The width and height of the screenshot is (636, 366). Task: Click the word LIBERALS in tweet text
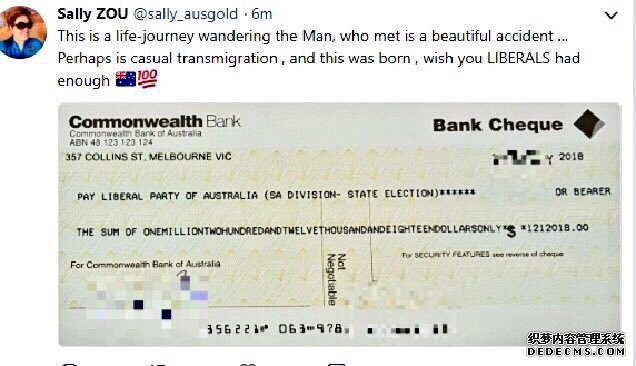[x=518, y=58]
